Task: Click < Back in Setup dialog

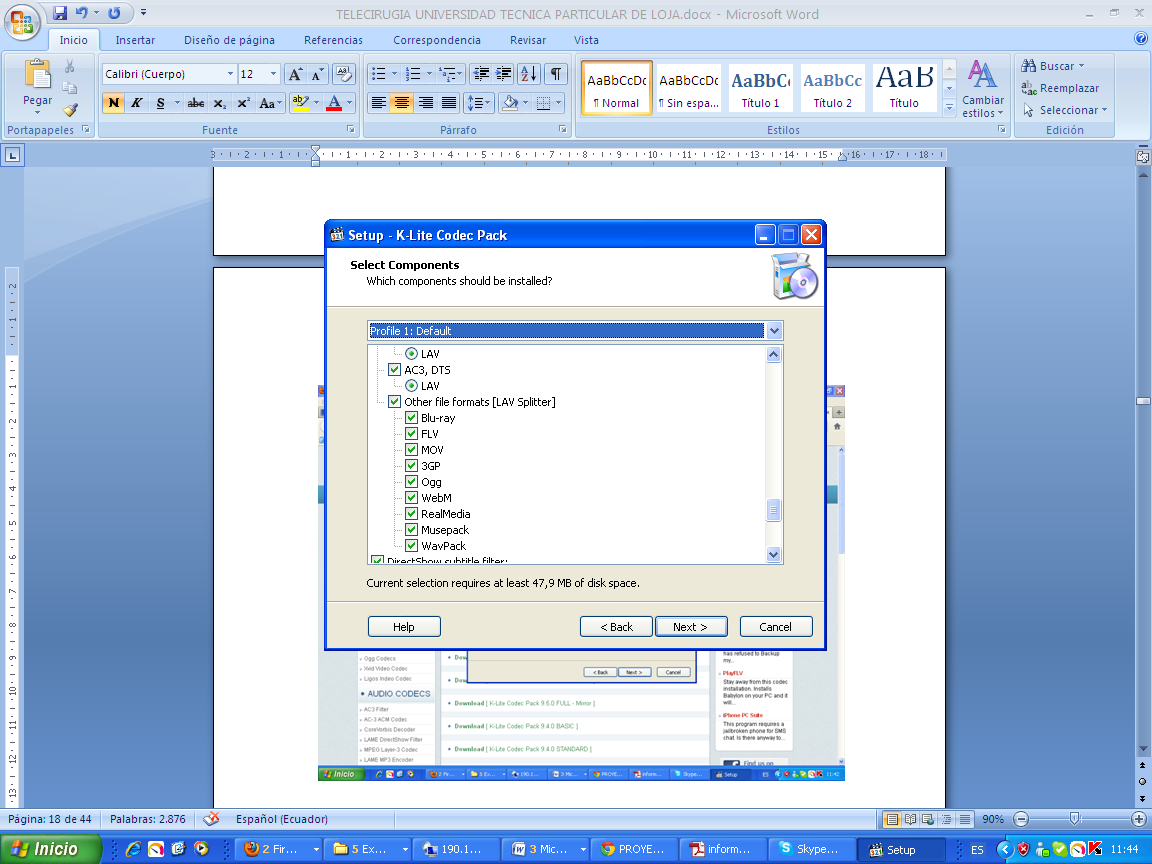Action: click(x=616, y=627)
